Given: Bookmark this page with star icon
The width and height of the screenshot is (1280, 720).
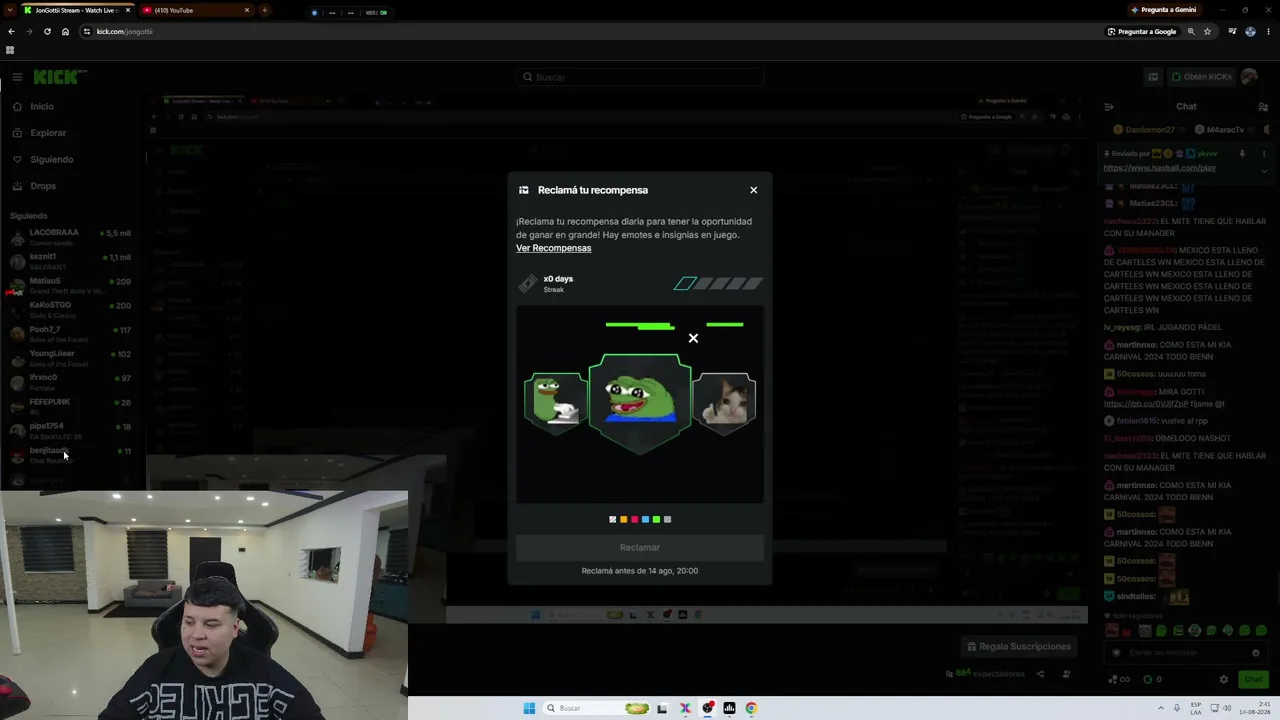Looking at the screenshot, I should tap(1207, 31).
